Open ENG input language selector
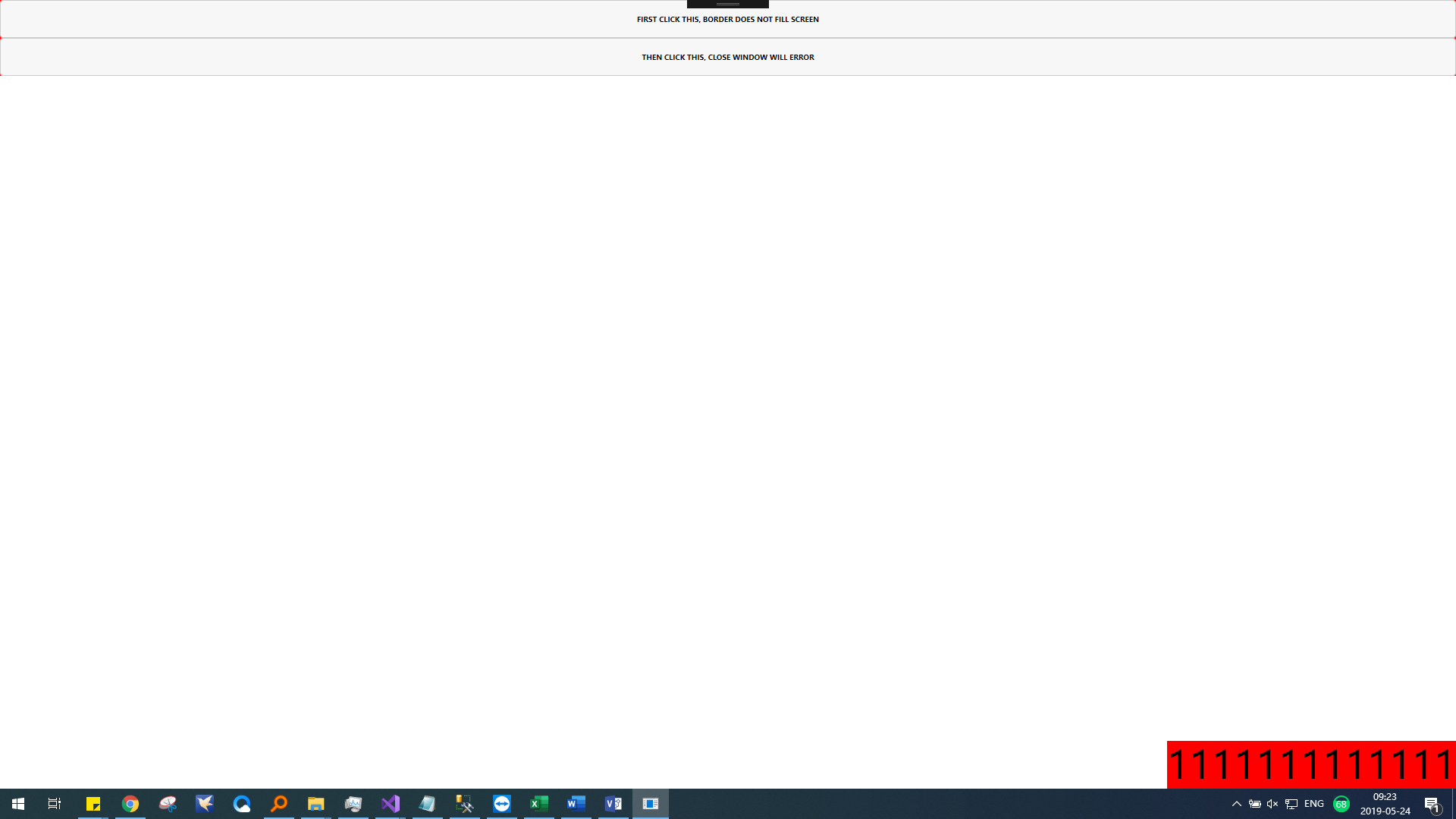The width and height of the screenshot is (1456, 819). pyautogui.click(x=1314, y=804)
